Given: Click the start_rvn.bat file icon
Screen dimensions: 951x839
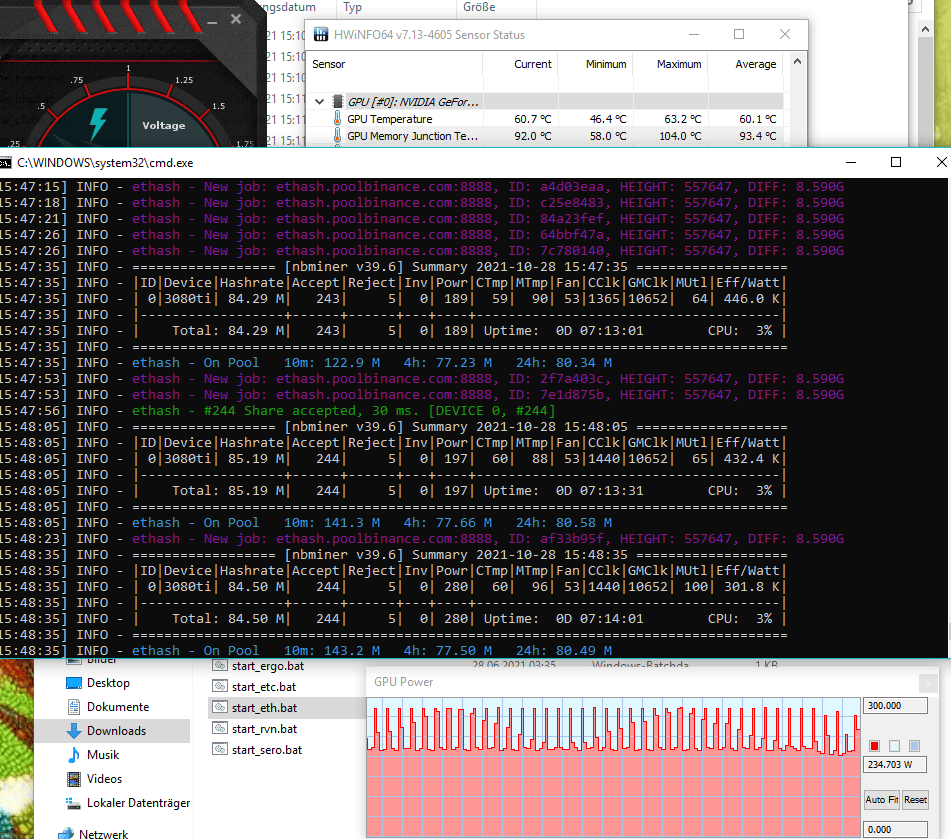Looking at the screenshot, I should coord(220,729).
